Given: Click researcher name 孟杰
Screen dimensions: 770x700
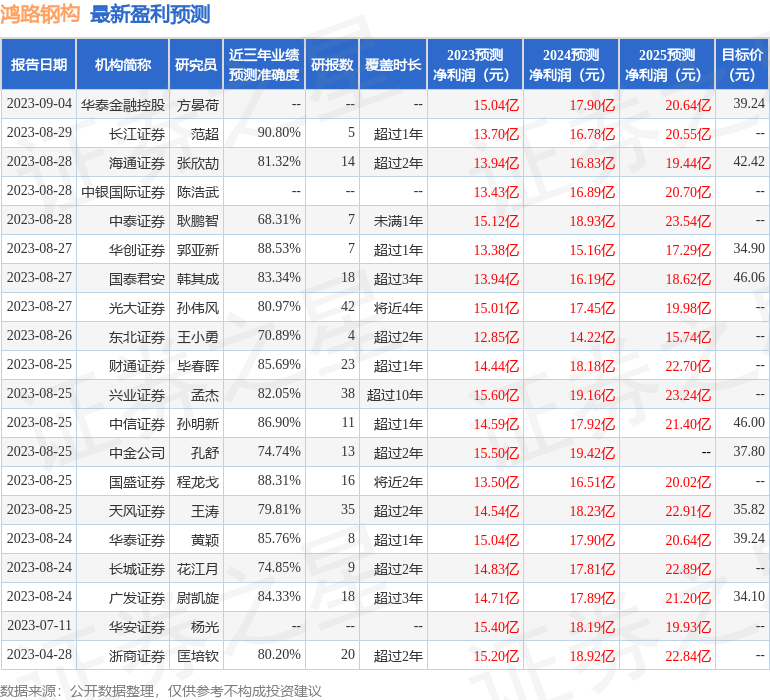Looking at the screenshot, I should click(205, 394).
